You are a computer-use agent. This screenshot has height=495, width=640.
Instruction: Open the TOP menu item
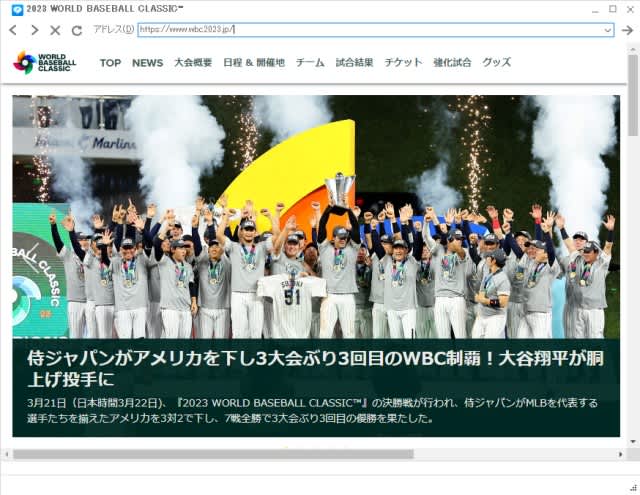(110, 63)
